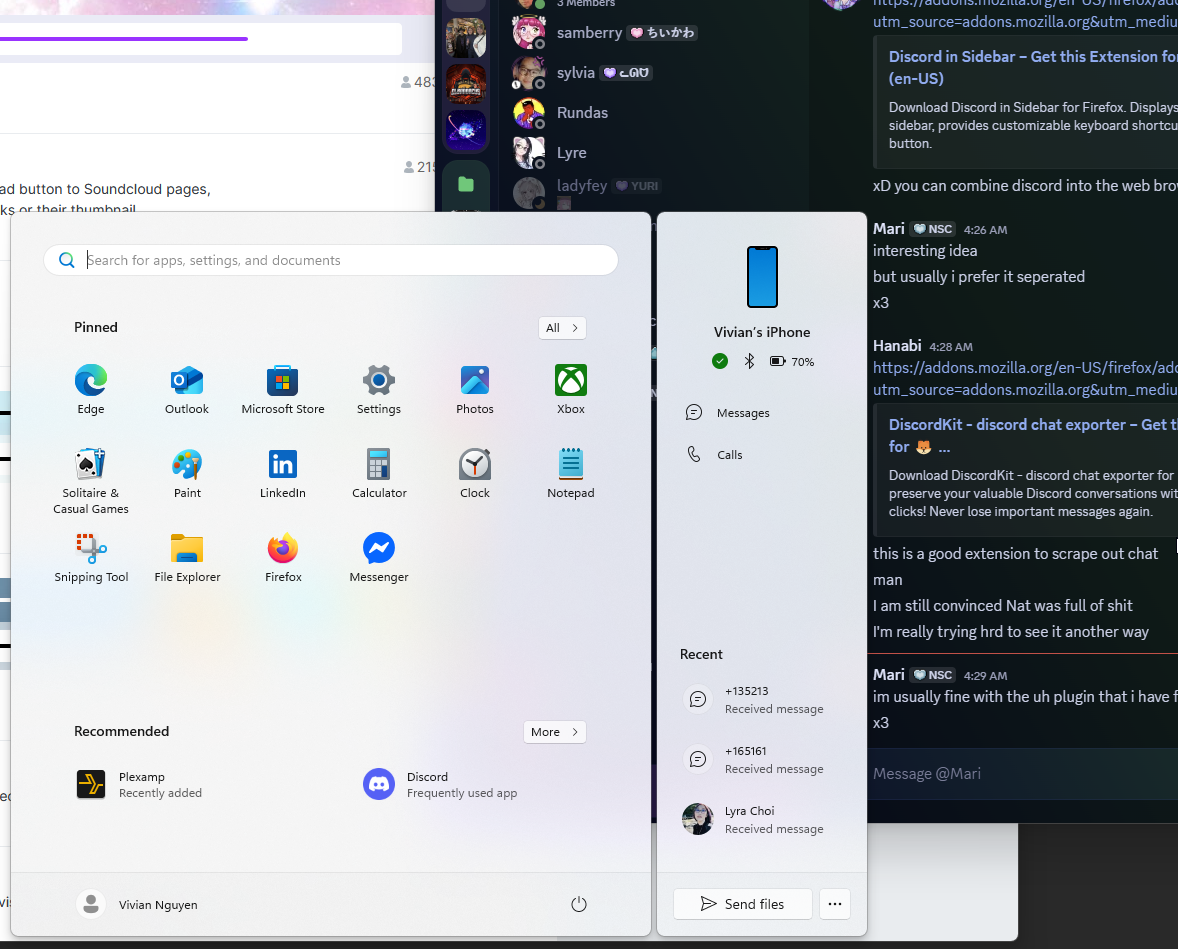Viewport: 1178px width, 949px height.
Task: Open the Messenger app icon
Action: point(379,549)
